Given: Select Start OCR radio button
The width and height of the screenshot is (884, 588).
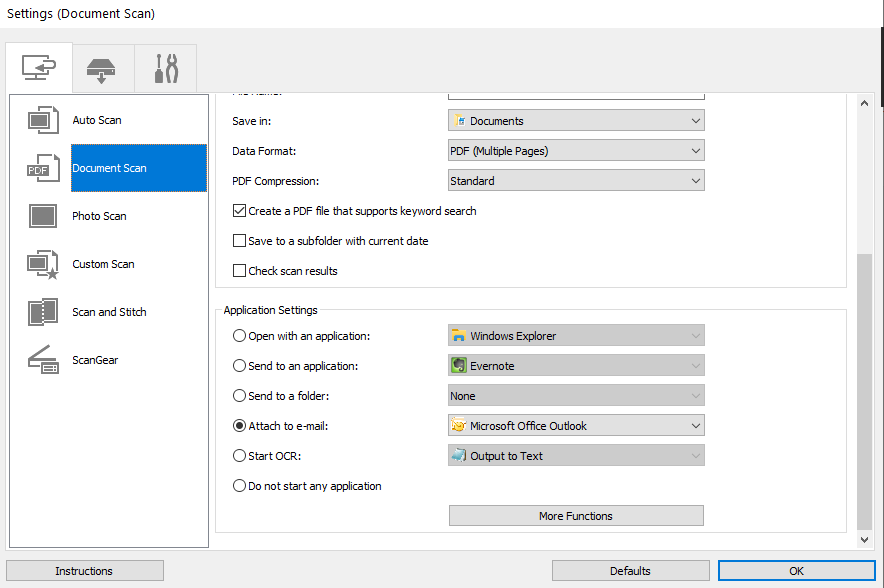Looking at the screenshot, I should coord(240,456).
